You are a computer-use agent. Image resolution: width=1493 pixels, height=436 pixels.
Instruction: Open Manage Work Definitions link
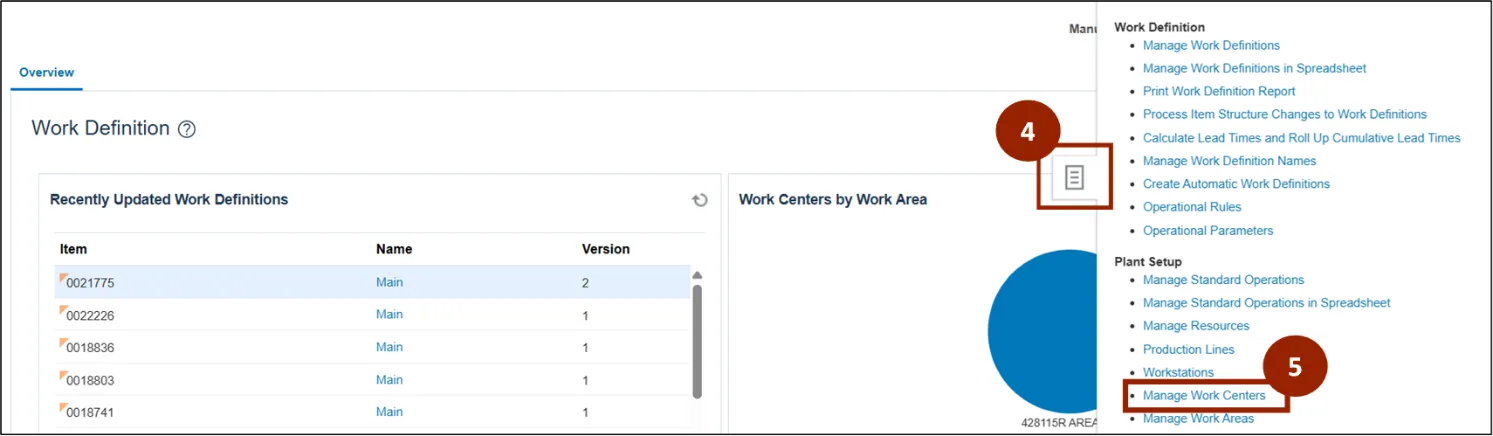coord(1211,45)
